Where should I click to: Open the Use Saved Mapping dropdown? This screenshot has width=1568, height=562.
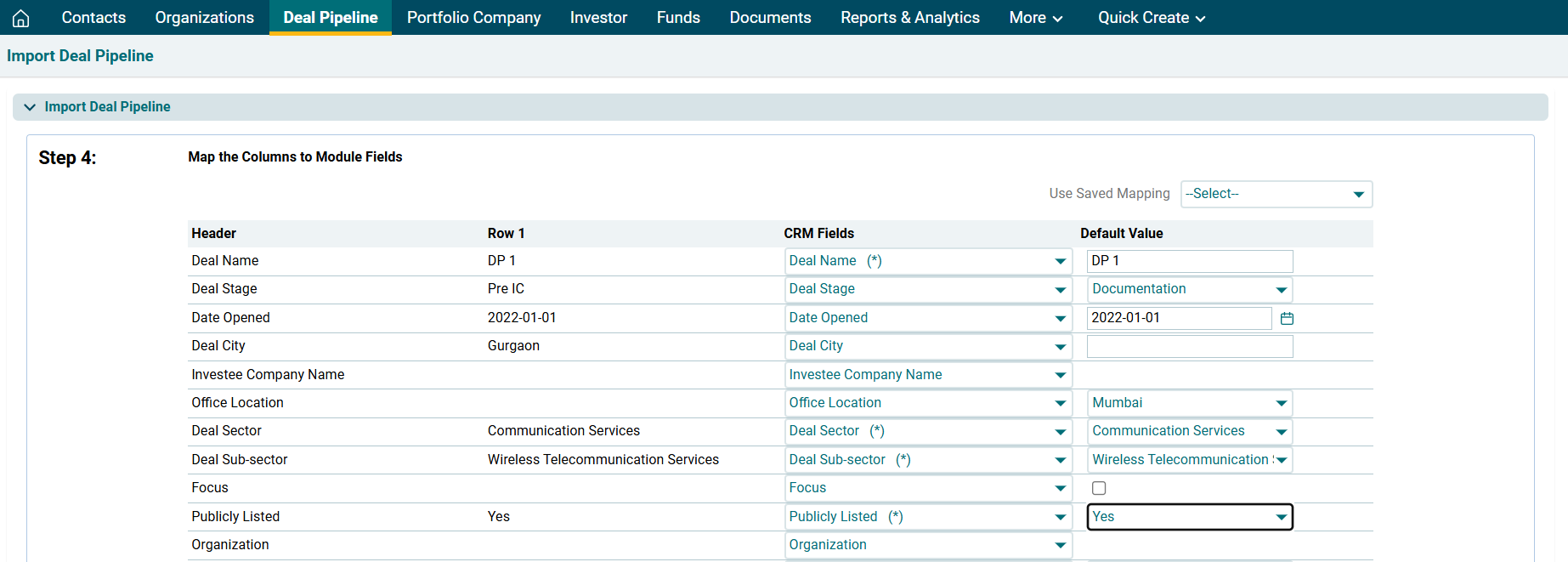tap(1276, 194)
